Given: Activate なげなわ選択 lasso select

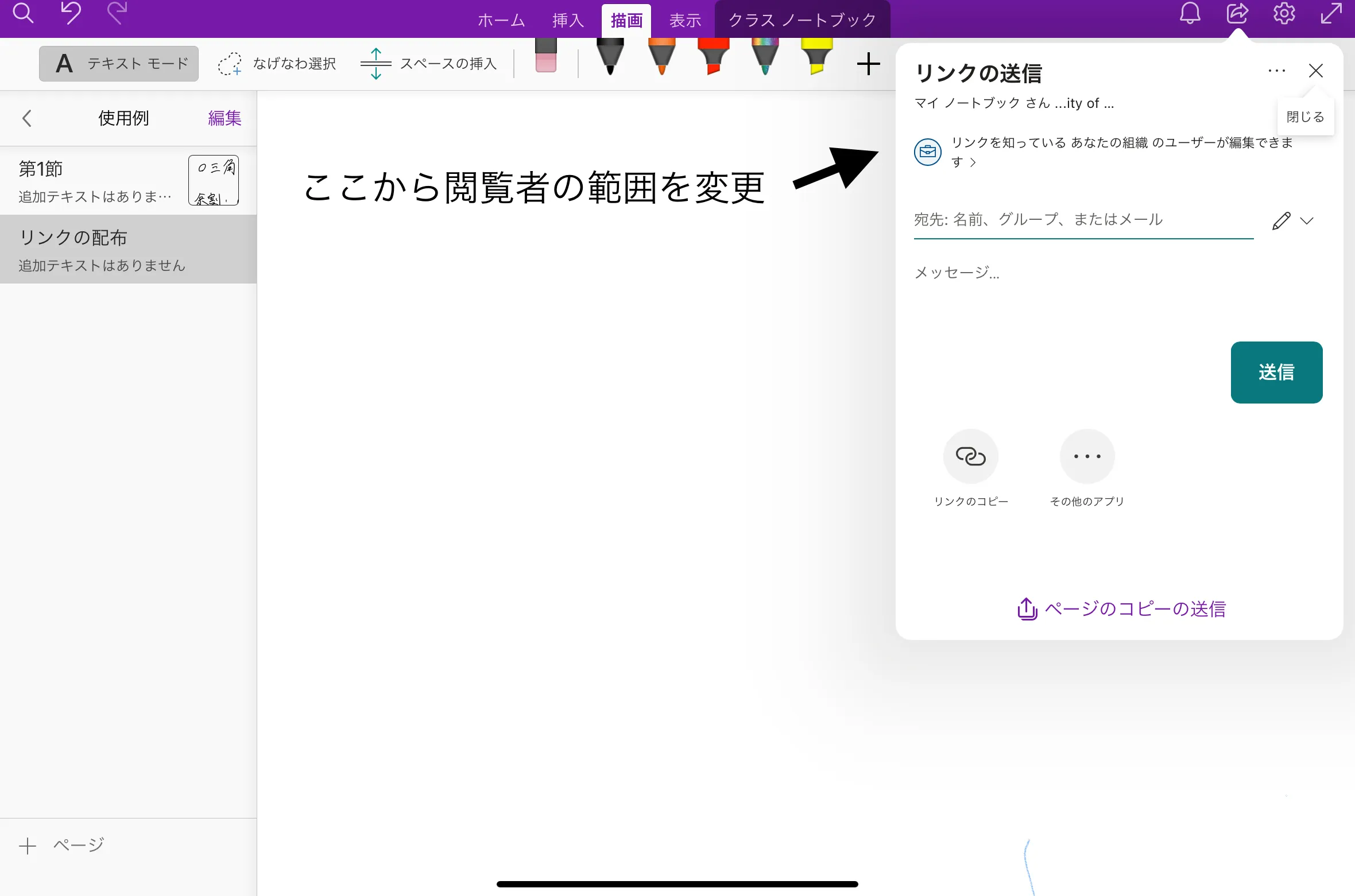Looking at the screenshot, I should [277, 64].
